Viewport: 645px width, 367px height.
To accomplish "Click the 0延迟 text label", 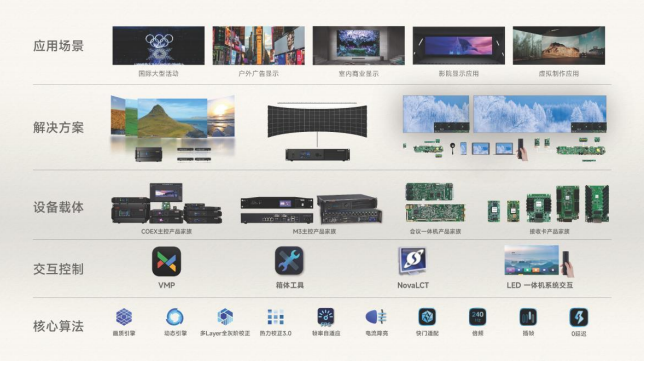I will pos(579,334).
